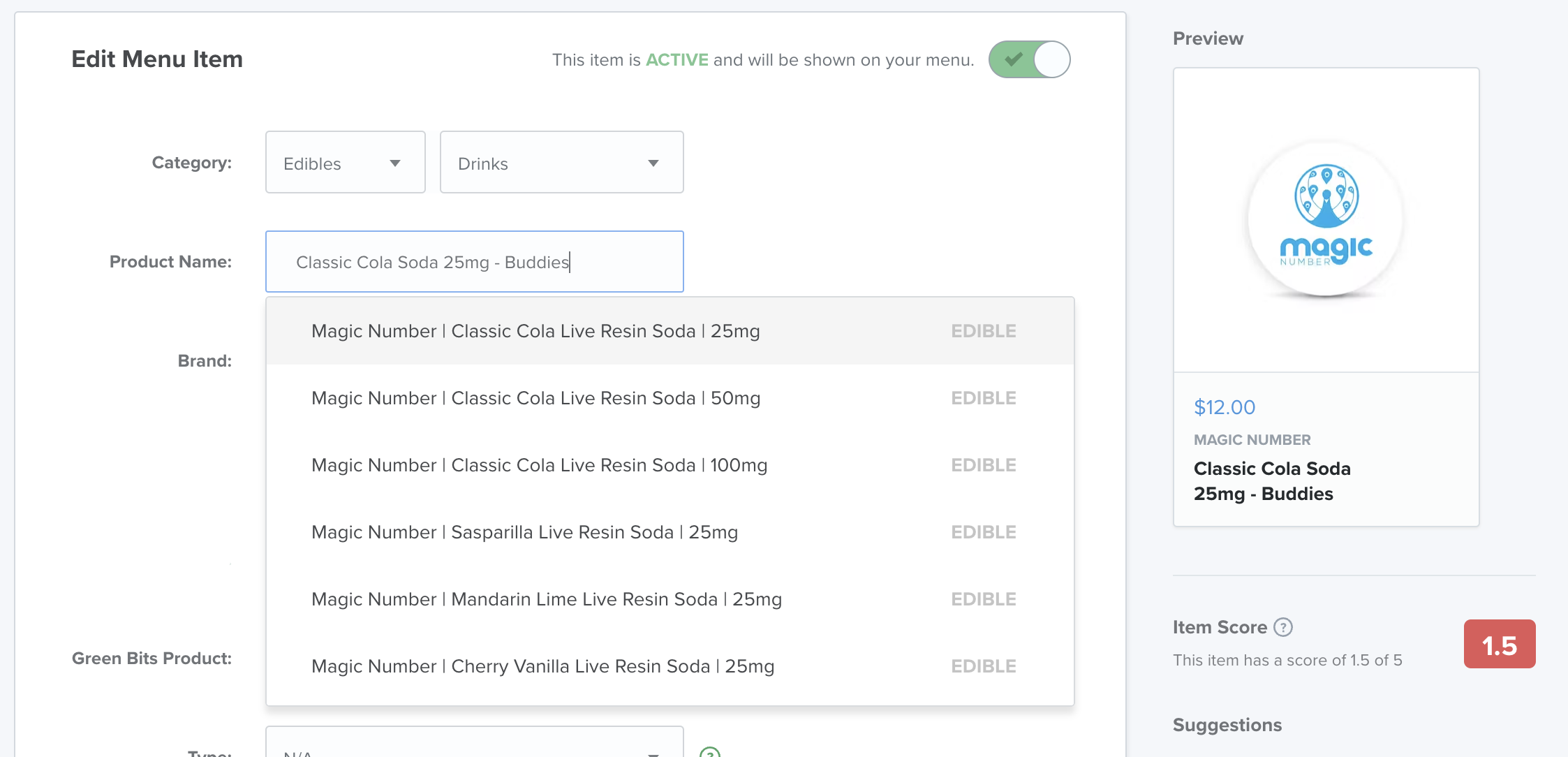The width and height of the screenshot is (1568, 757).
Task: Click the green ACTIVE status word
Action: [x=677, y=60]
